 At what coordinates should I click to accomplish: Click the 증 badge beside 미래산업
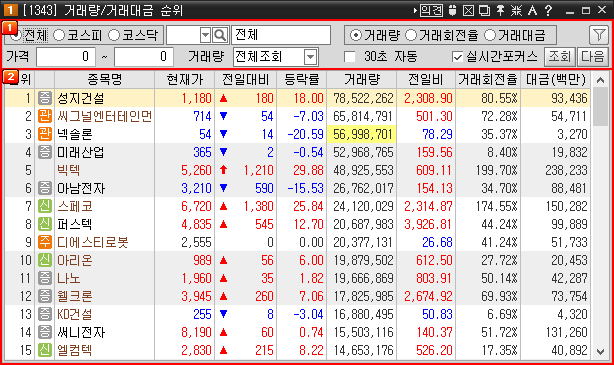tap(45, 152)
